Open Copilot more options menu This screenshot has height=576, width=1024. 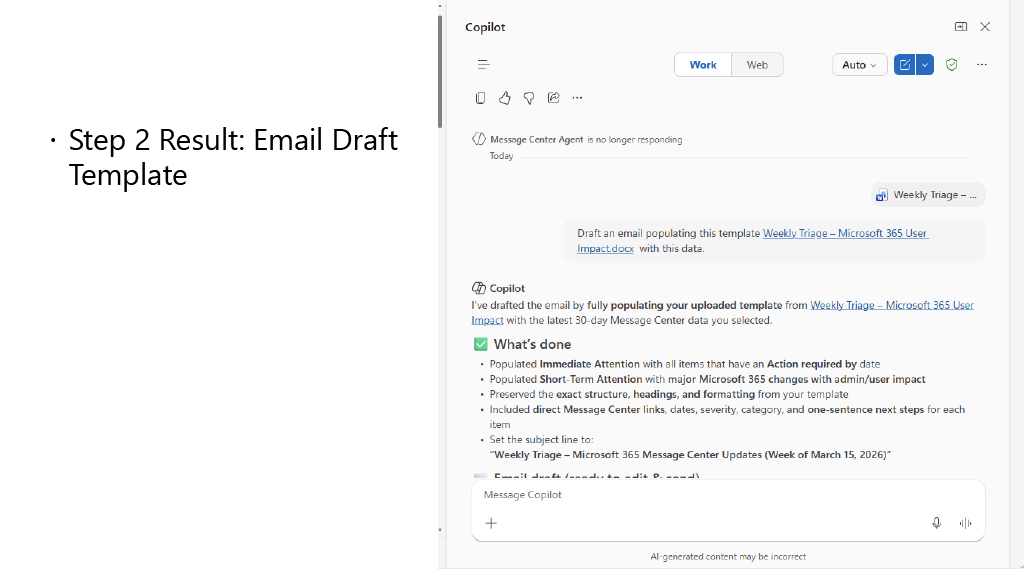(x=982, y=65)
